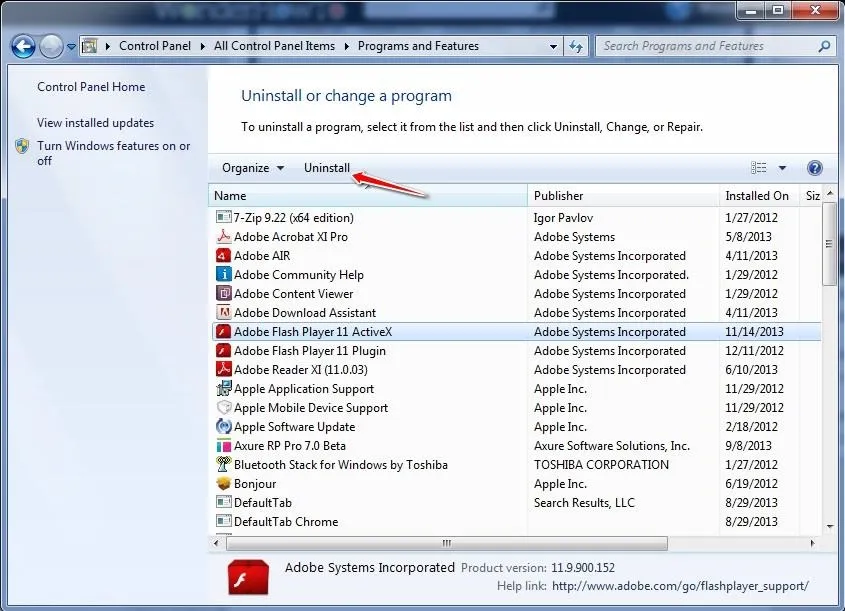This screenshot has width=845, height=611.
Task: Click the Axure RP Pro 7.0 Beta icon
Action: pyautogui.click(x=223, y=446)
